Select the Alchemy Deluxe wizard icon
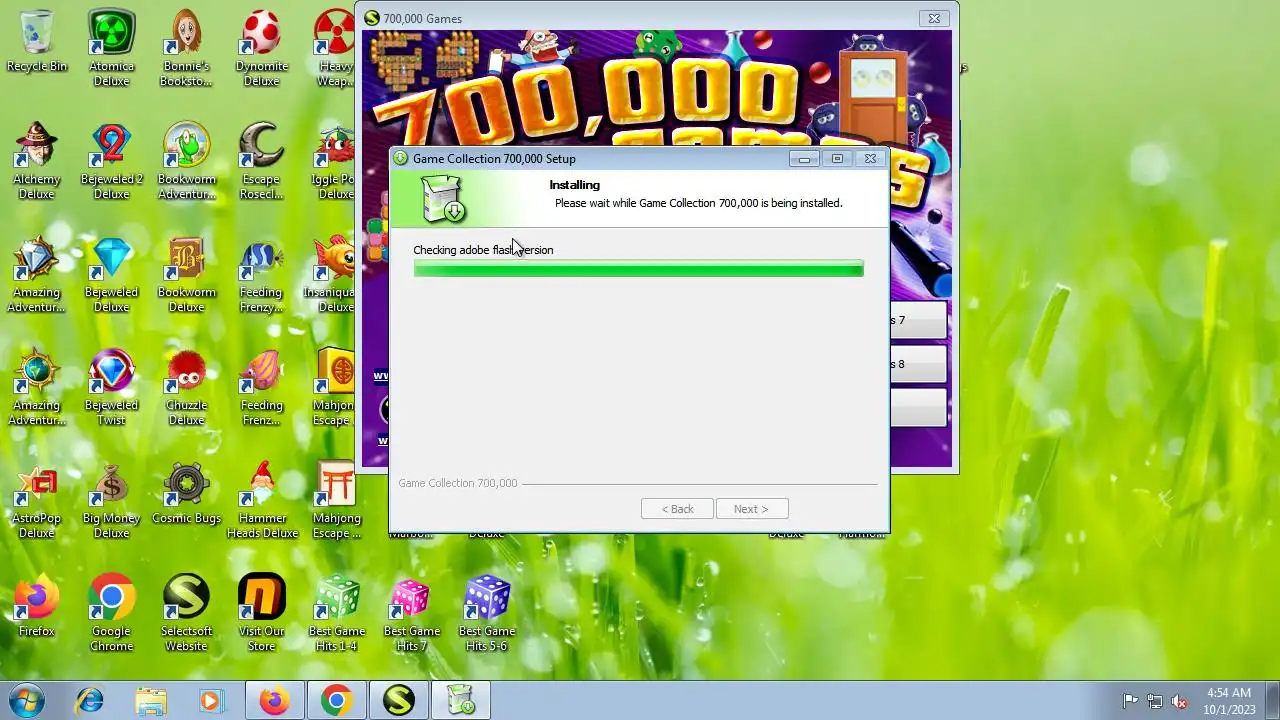 (x=37, y=161)
